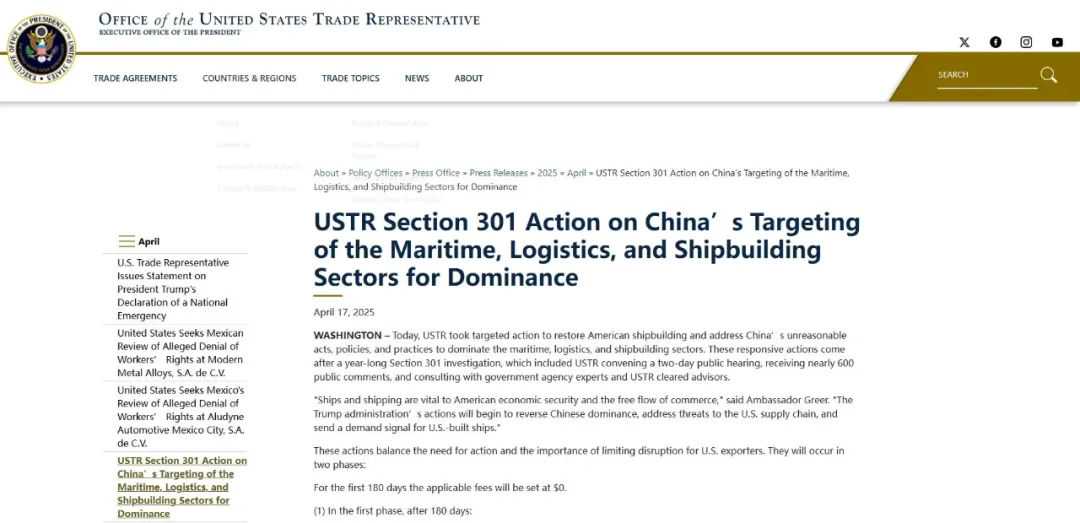Open the About menu

coord(468,79)
